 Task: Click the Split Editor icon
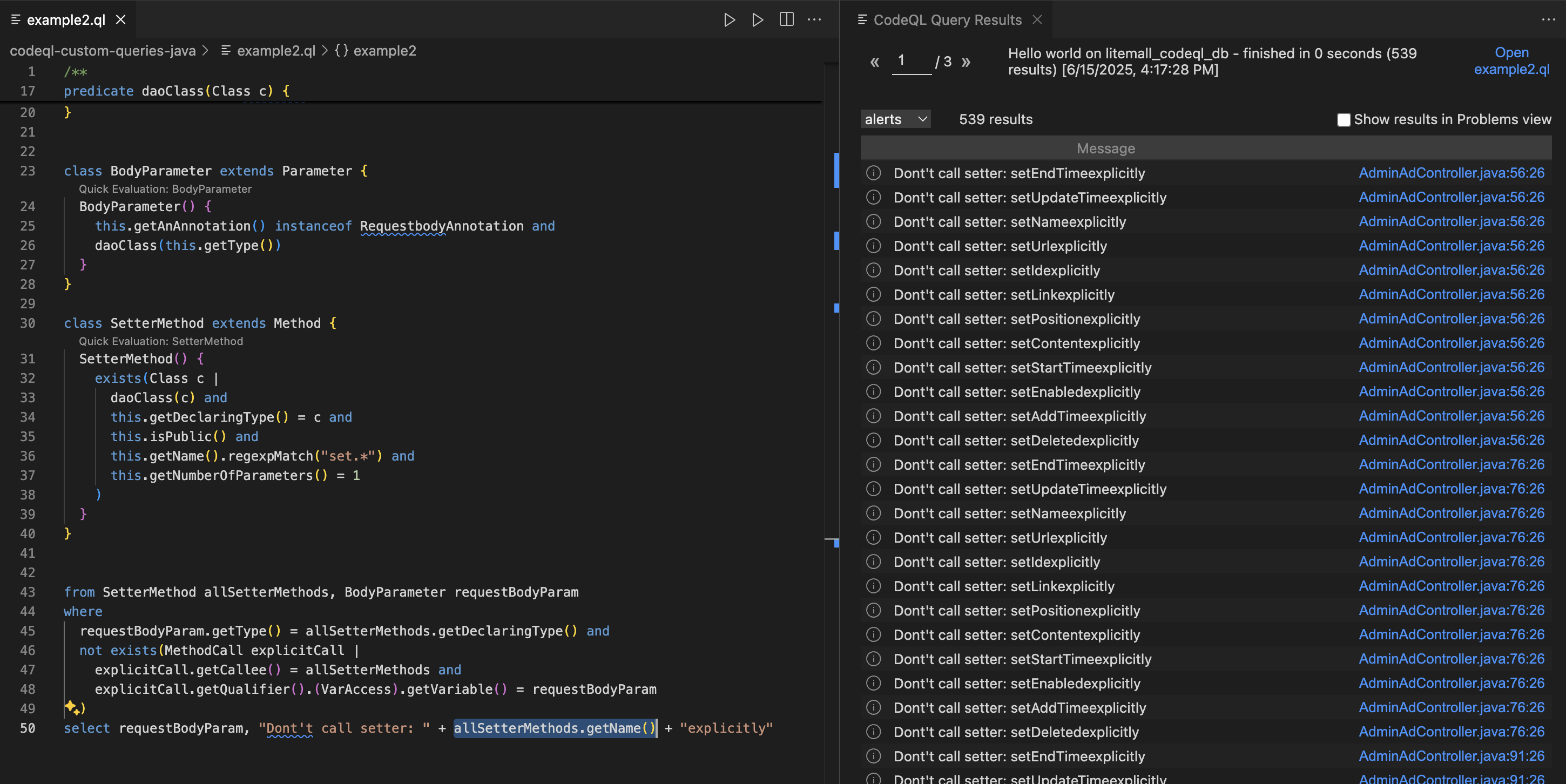coord(786,19)
